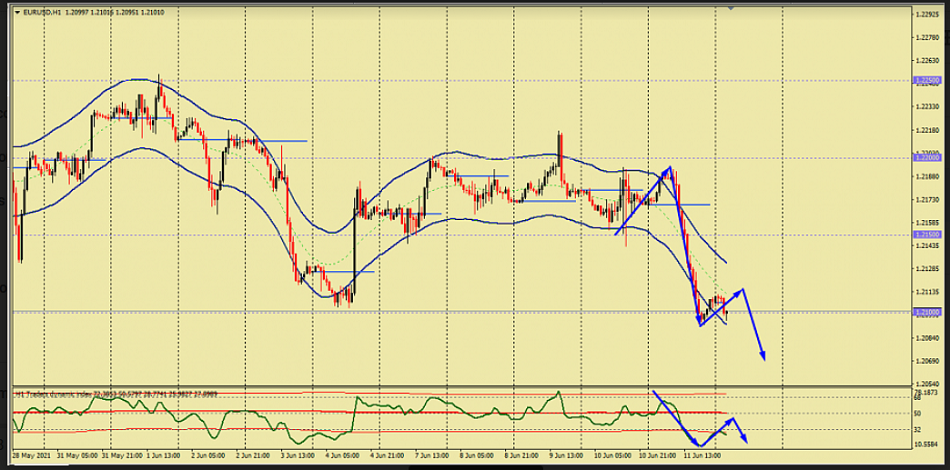950x470 pixels.
Task: Click the 1.22925 value on the price scale
Action: pyautogui.click(x=927, y=14)
